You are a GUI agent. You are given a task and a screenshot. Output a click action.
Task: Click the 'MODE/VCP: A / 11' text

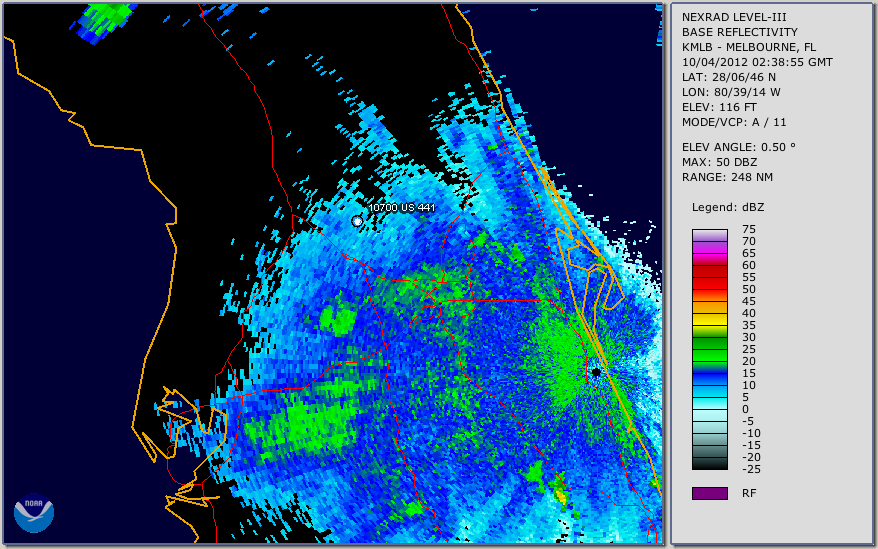tap(734, 122)
